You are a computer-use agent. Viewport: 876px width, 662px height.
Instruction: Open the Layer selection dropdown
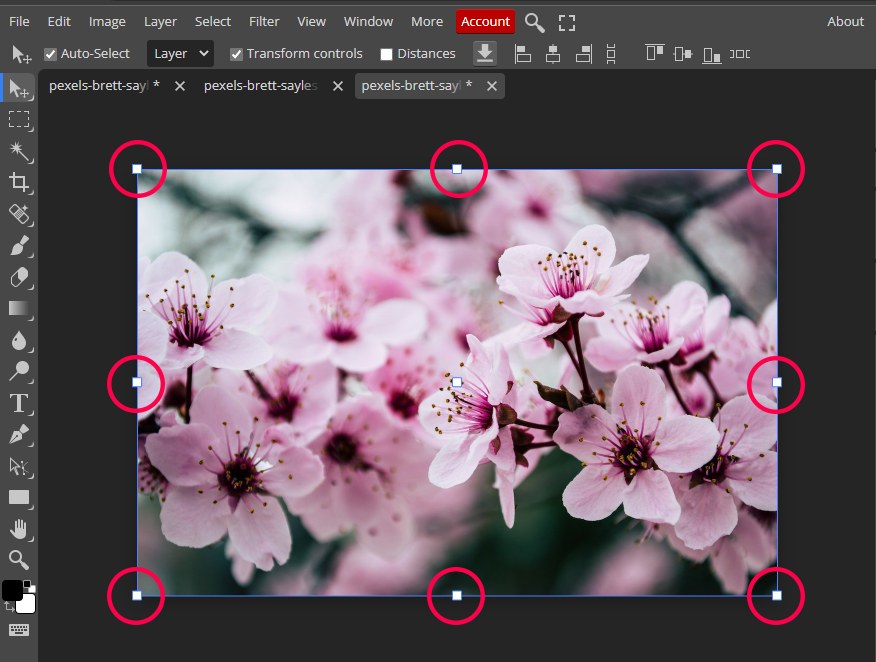(180, 53)
